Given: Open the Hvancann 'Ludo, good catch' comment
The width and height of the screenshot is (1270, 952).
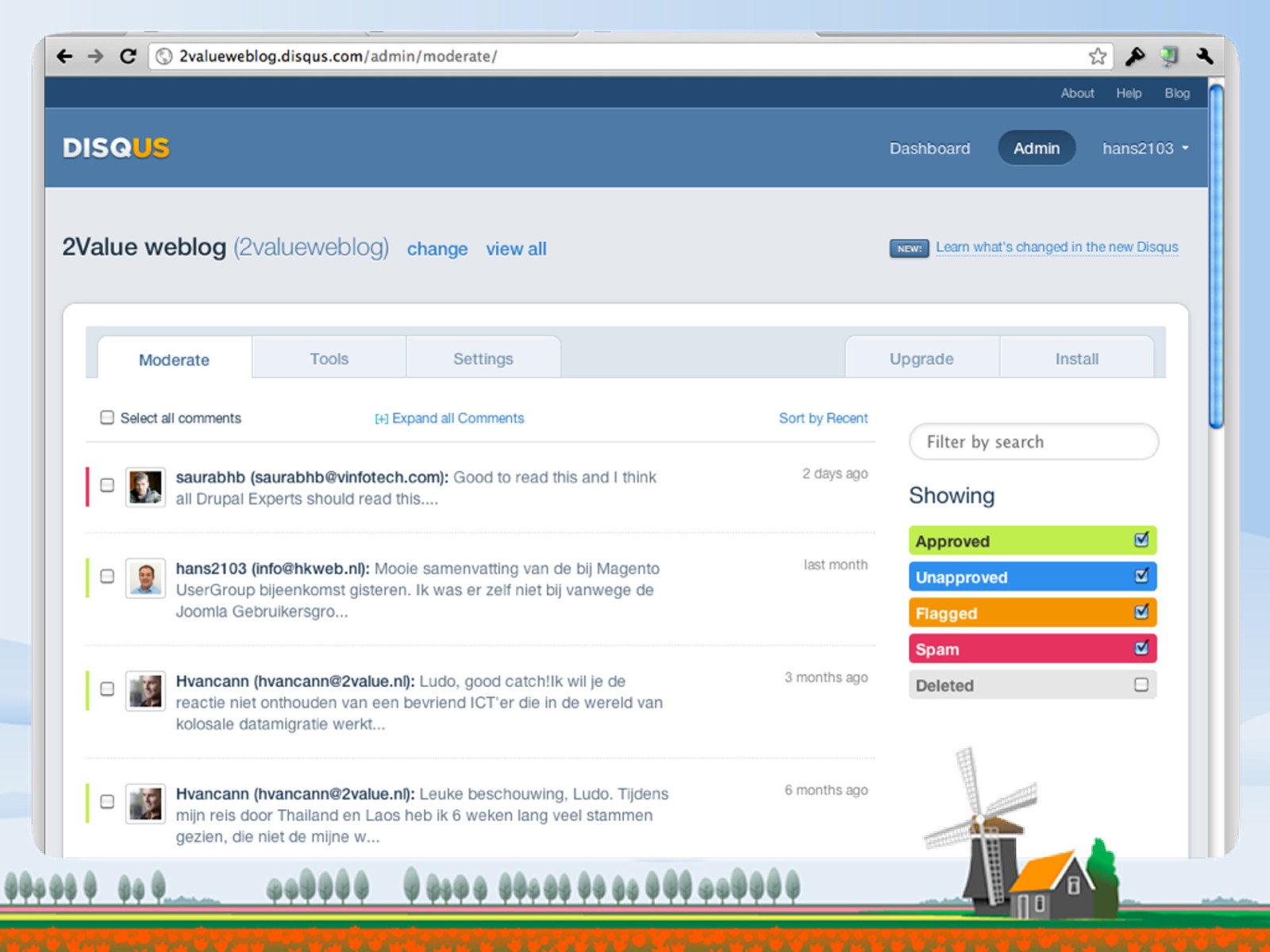Looking at the screenshot, I should click(x=419, y=702).
